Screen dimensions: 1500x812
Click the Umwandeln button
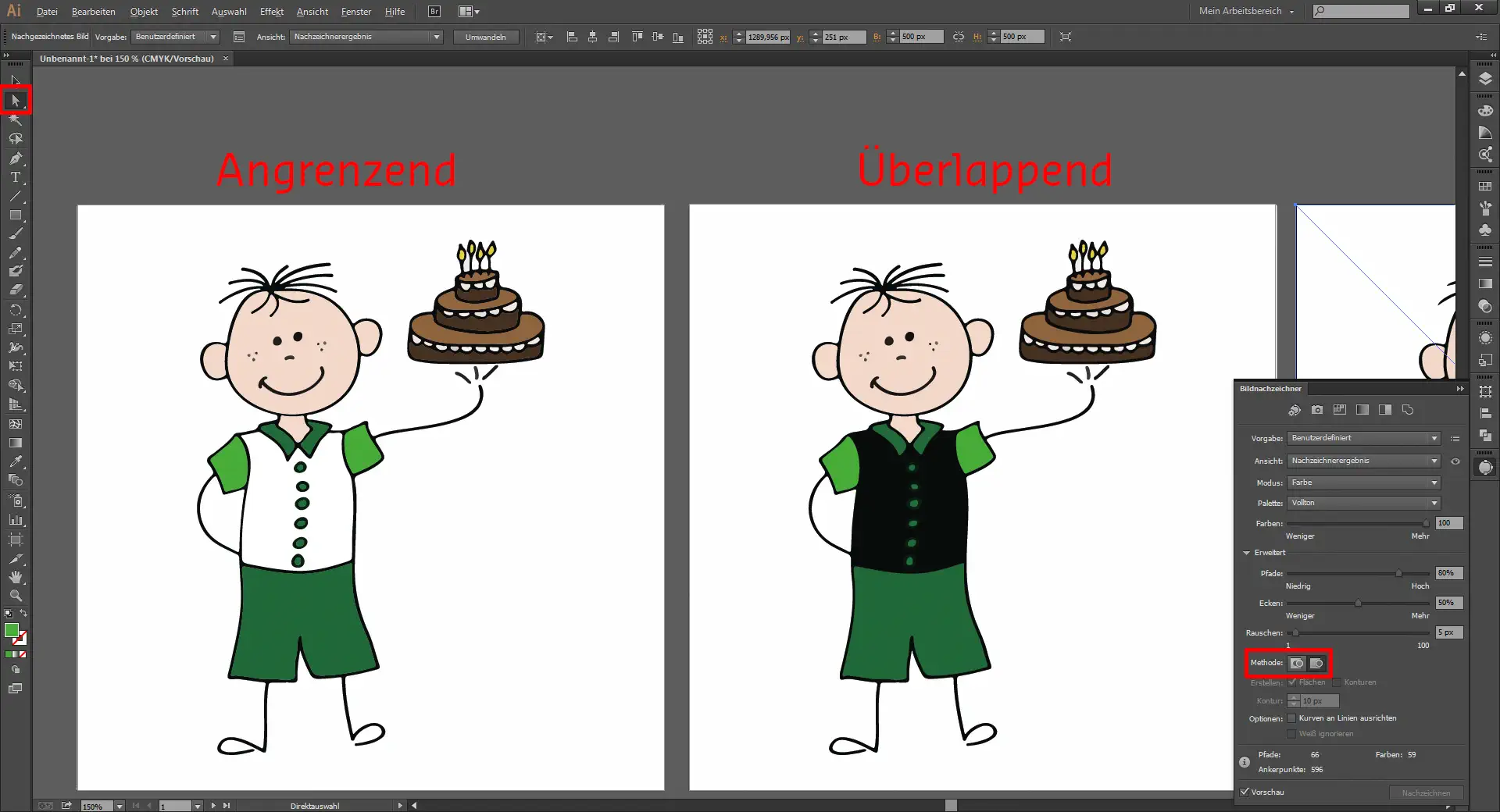click(x=486, y=37)
